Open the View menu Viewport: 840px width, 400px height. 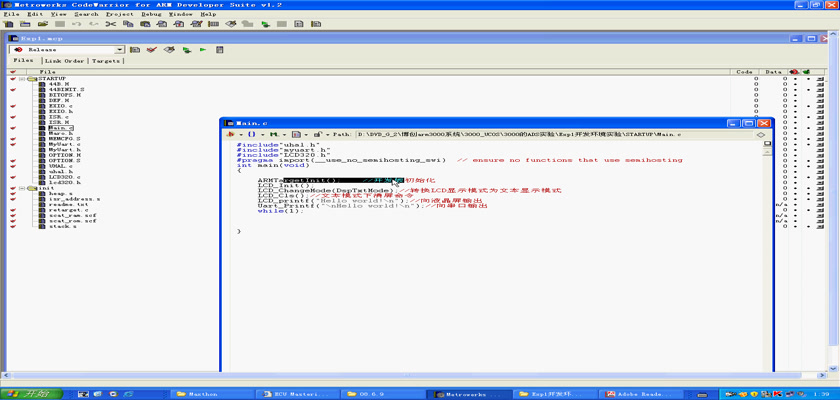point(59,14)
